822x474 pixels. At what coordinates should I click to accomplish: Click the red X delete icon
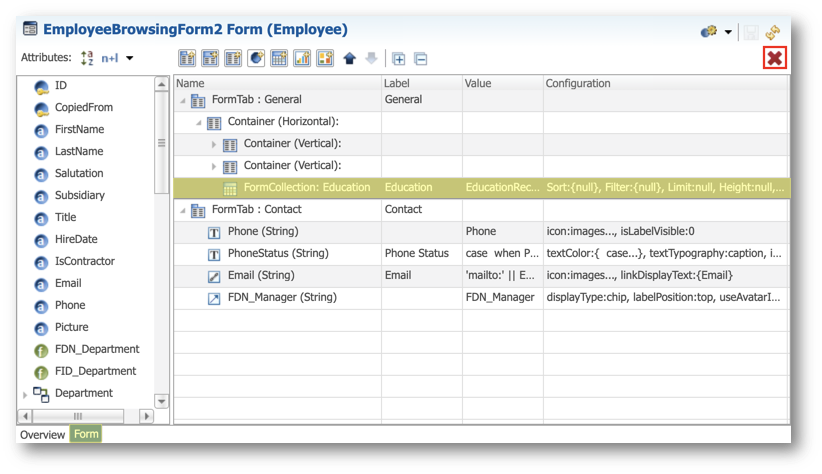[x=775, y=58]
